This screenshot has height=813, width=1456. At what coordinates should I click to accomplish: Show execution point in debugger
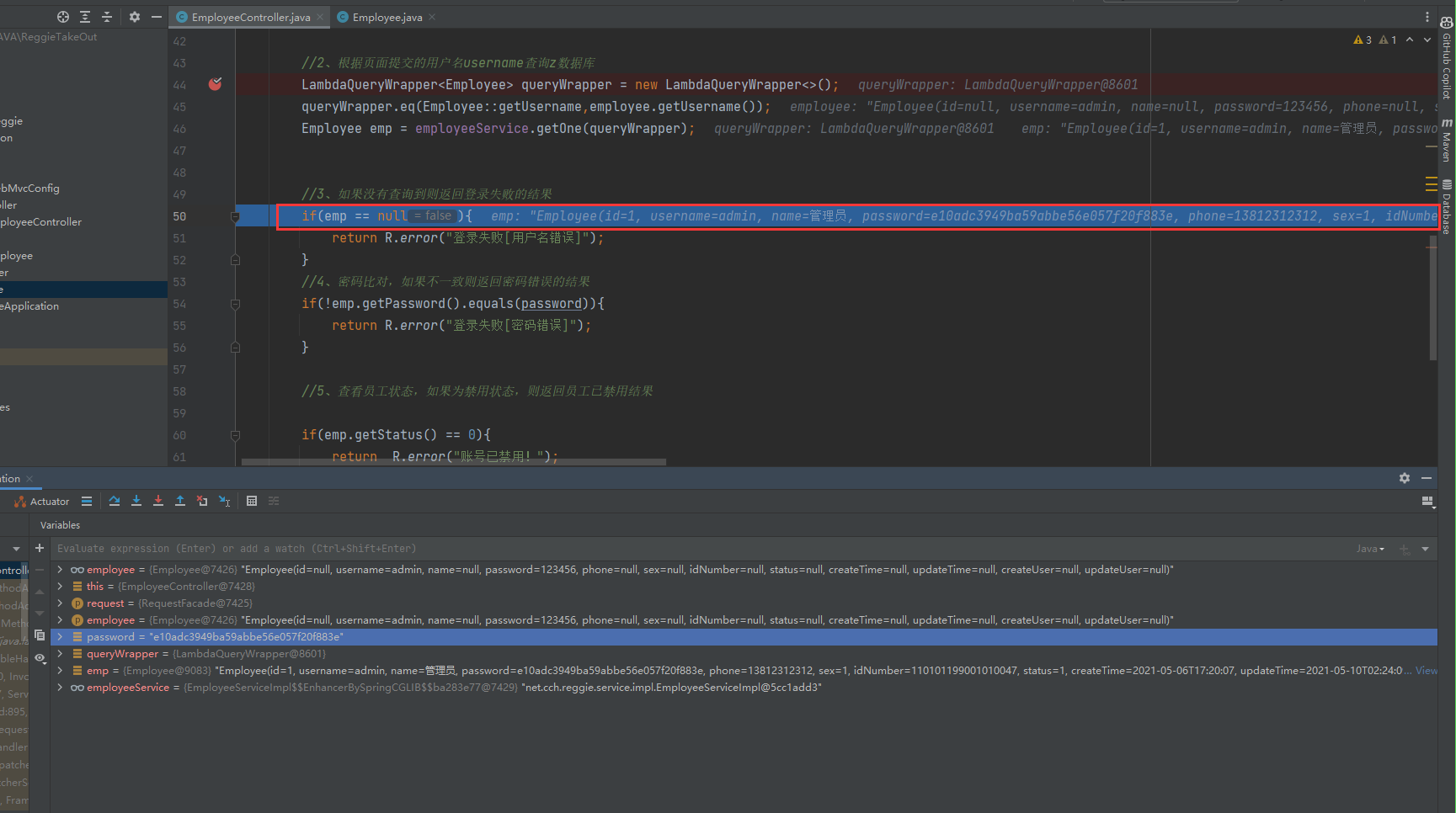(86, 501)
